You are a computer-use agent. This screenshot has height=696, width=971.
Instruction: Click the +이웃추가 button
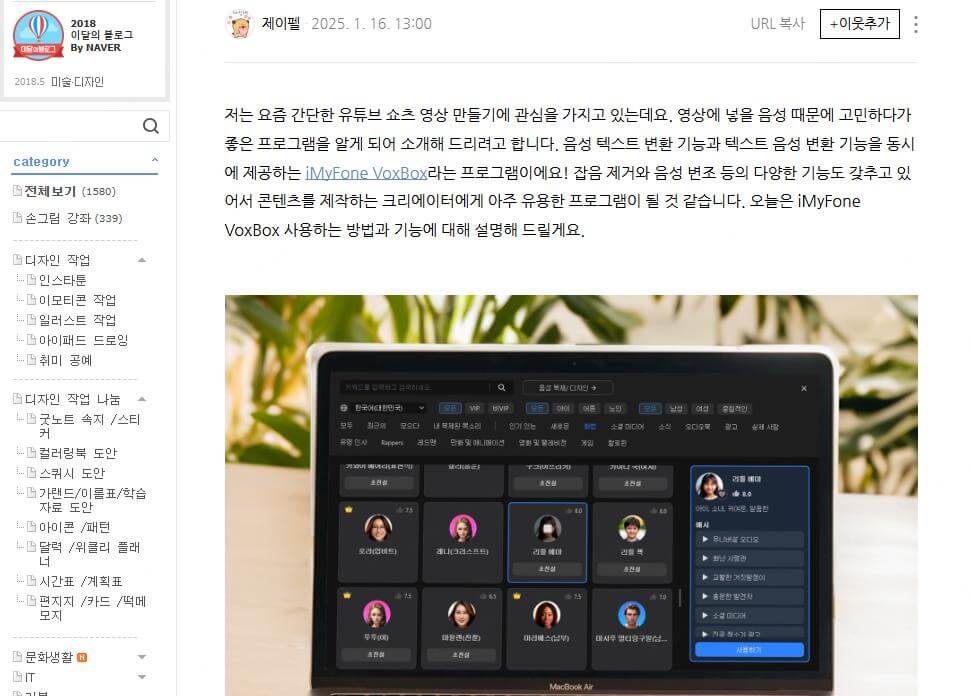click(x=860, y=24)
